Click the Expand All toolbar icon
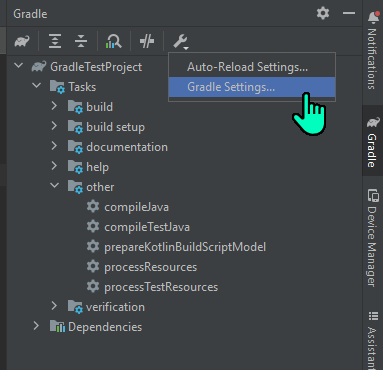Viewport: 383px width, 370px height. tap(55, 41)
